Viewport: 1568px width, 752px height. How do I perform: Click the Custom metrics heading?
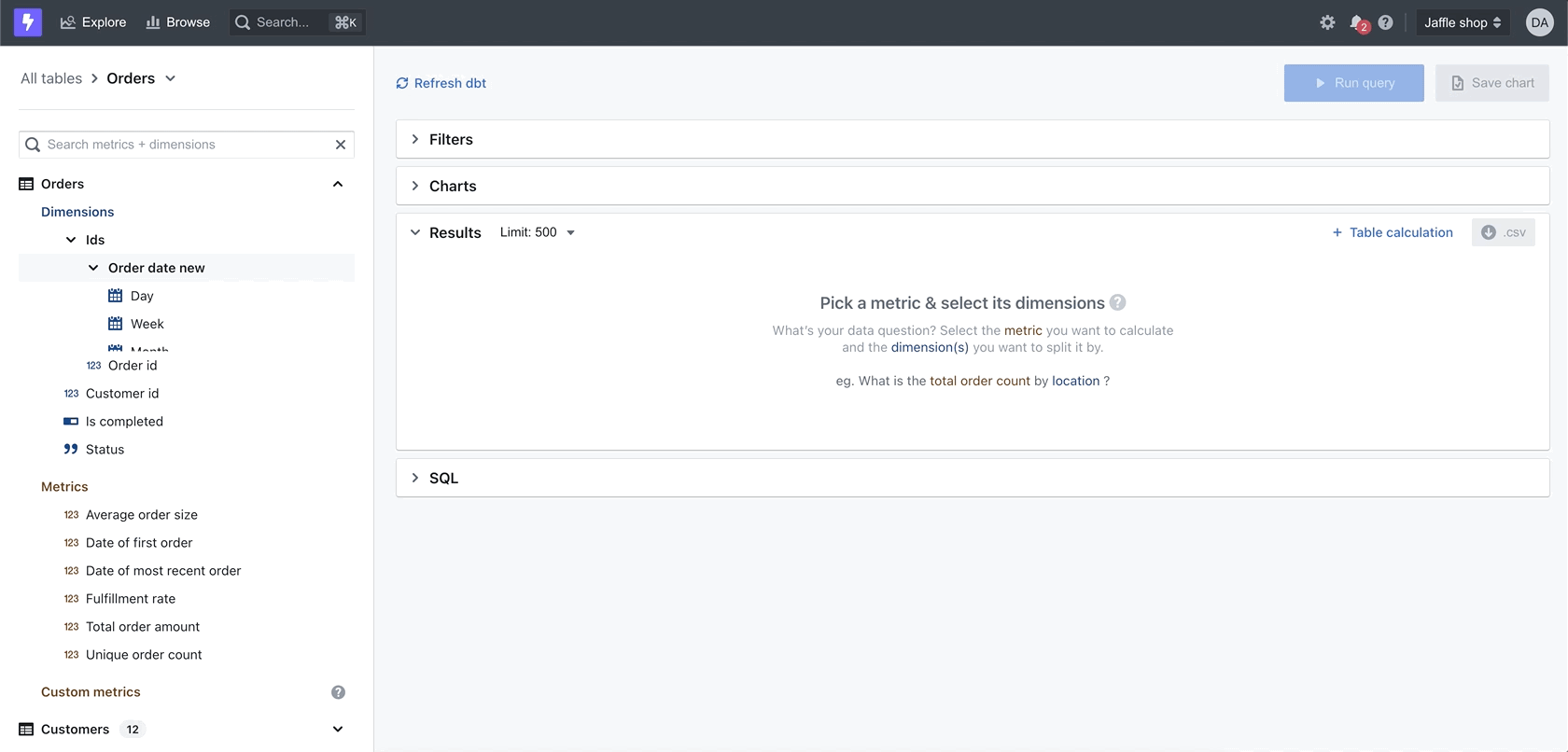[91, 692]
